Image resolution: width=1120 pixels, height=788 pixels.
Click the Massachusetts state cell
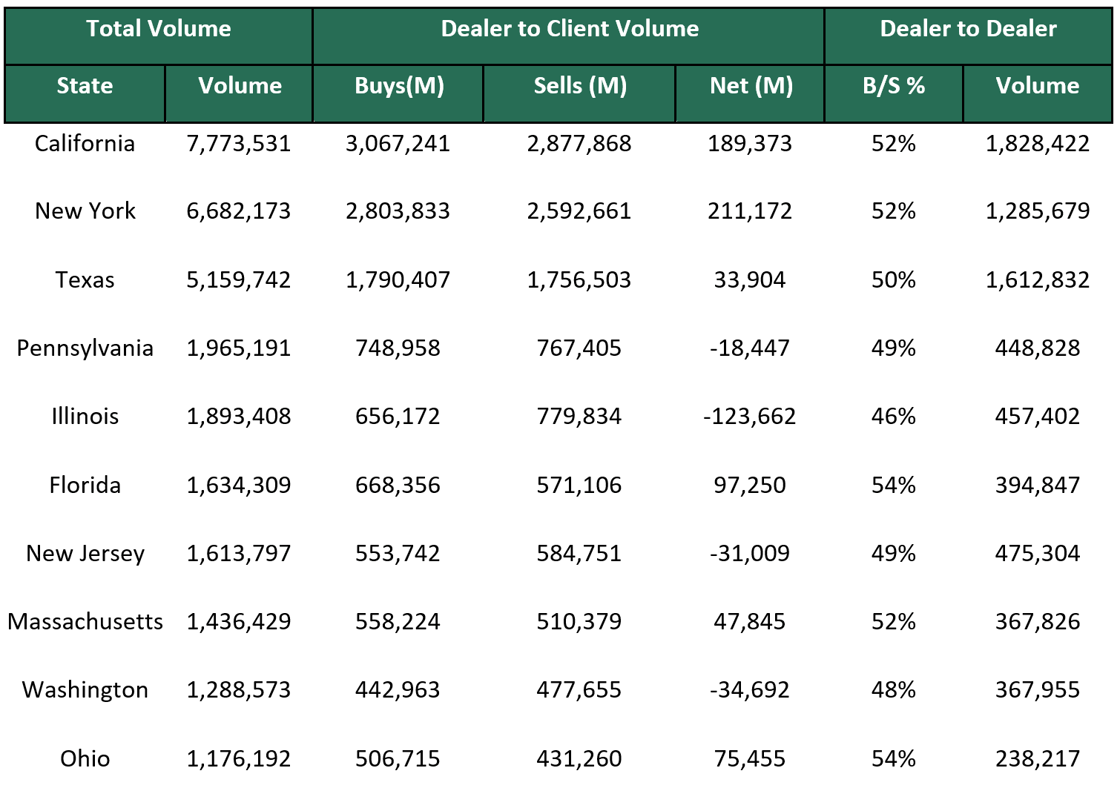coord(85,622)
